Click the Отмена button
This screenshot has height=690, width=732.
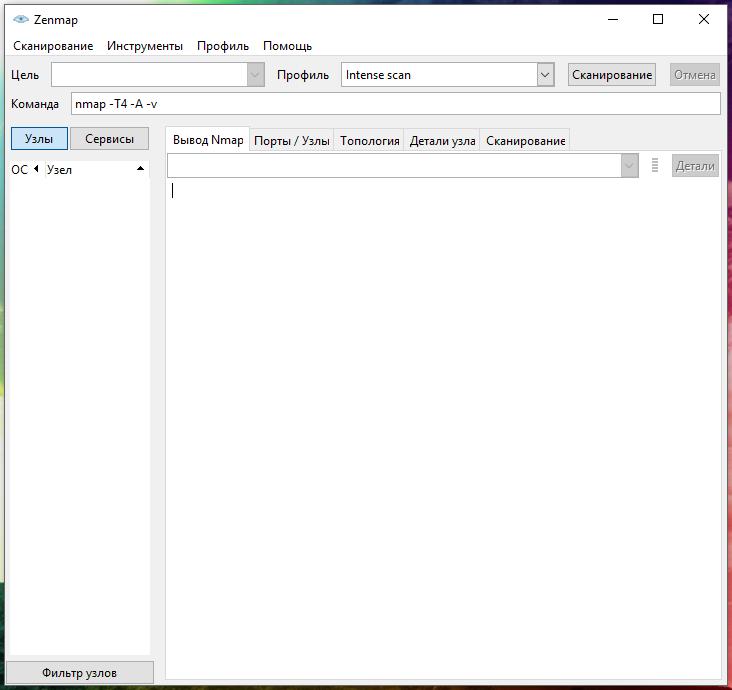click(x=694, y=75)
